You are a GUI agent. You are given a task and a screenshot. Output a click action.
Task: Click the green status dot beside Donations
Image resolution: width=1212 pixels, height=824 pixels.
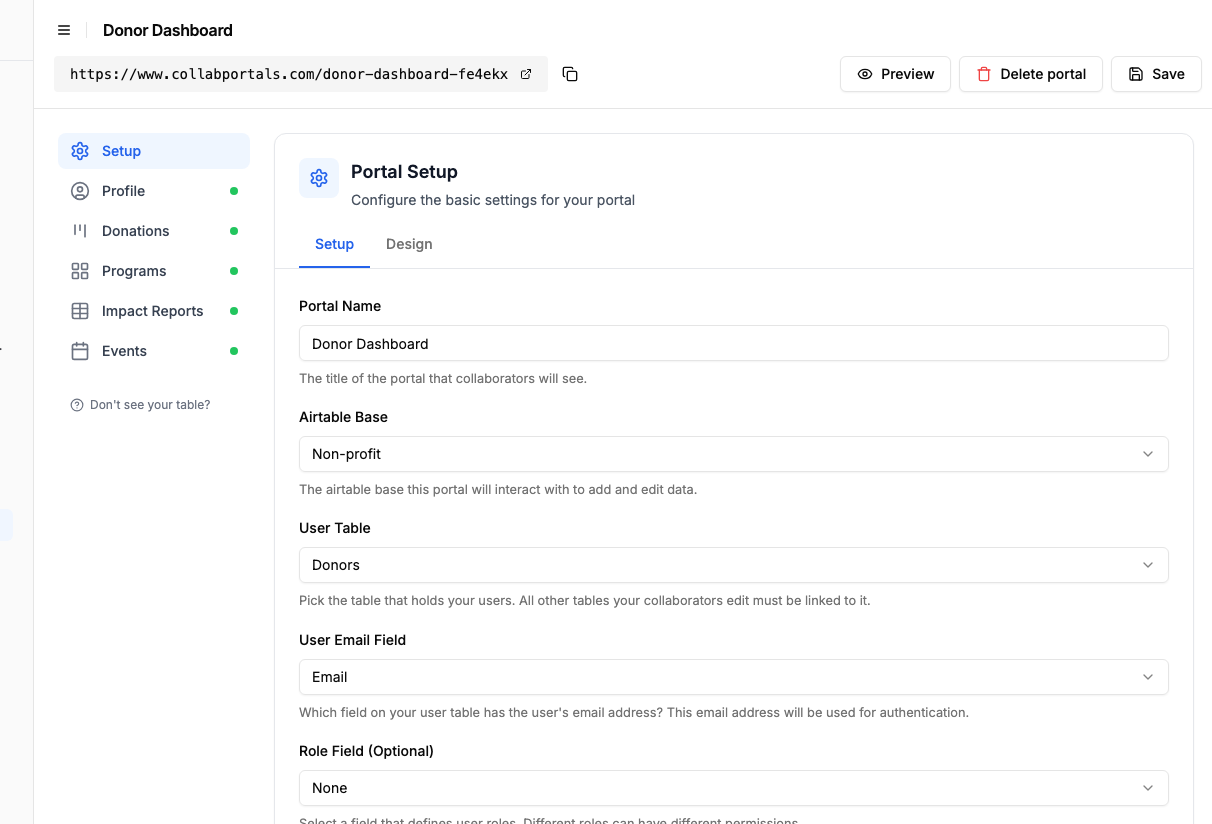[x=234, y=231]
